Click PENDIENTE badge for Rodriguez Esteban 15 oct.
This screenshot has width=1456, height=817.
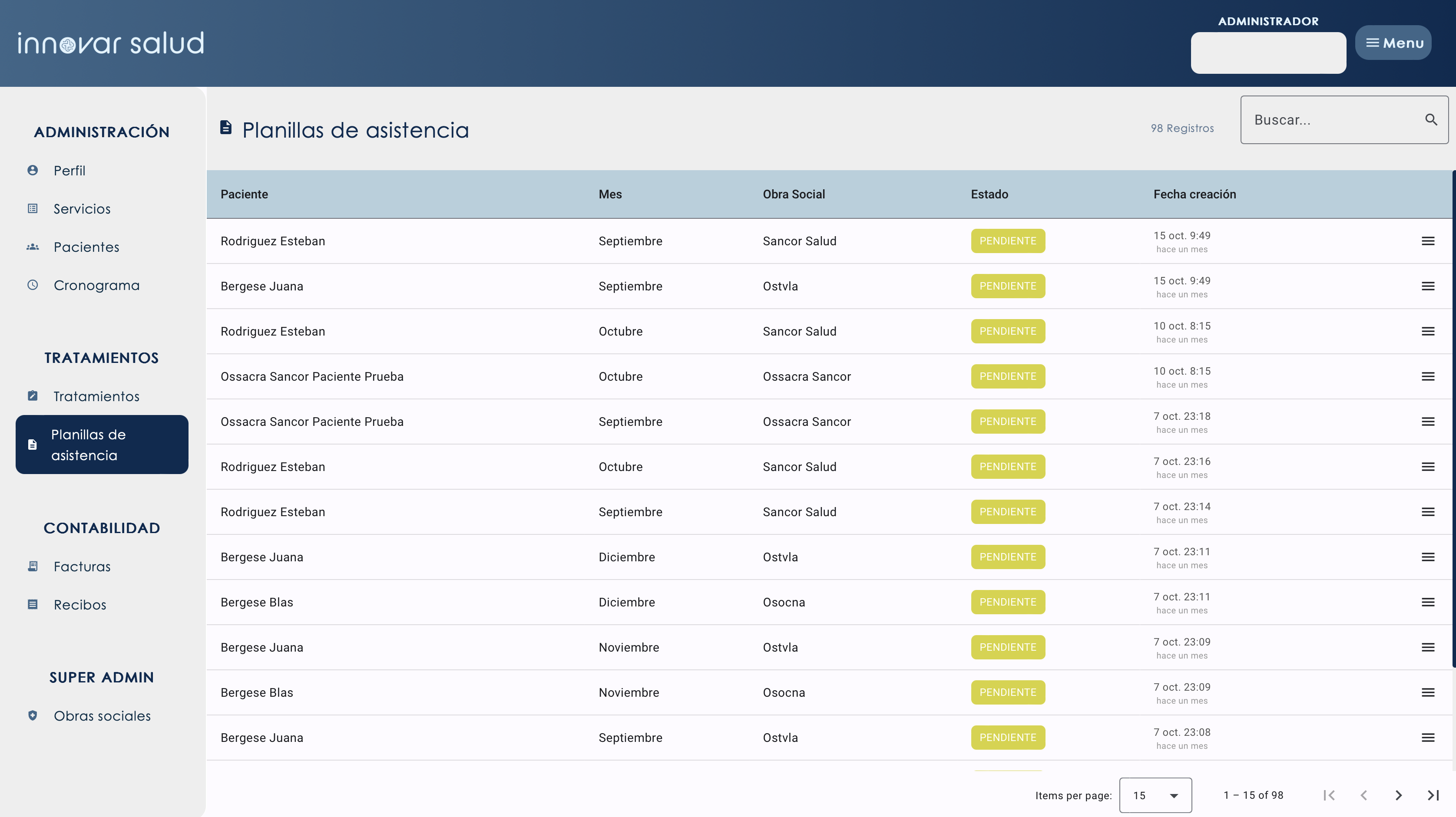click(x=1008, y=241)
